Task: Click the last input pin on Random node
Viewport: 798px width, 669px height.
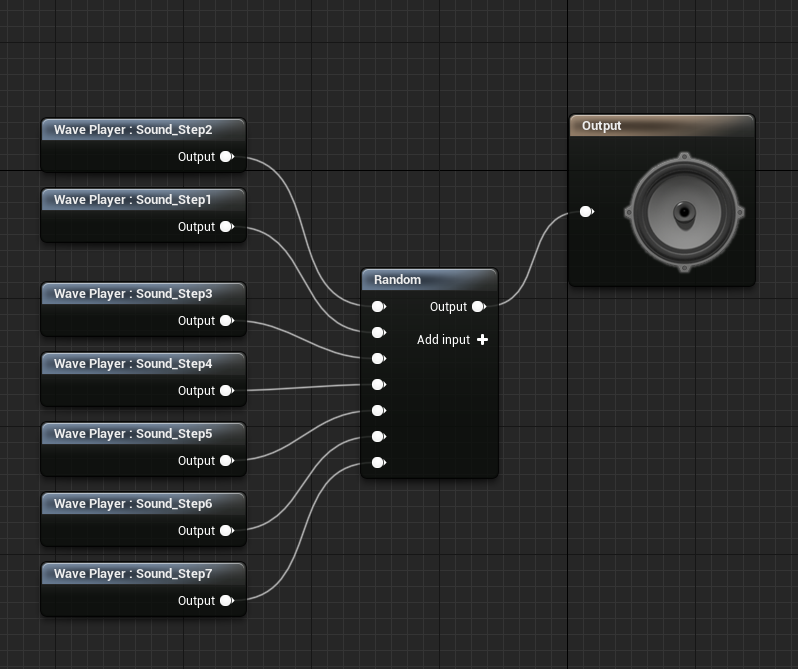Action: point(378,463)
